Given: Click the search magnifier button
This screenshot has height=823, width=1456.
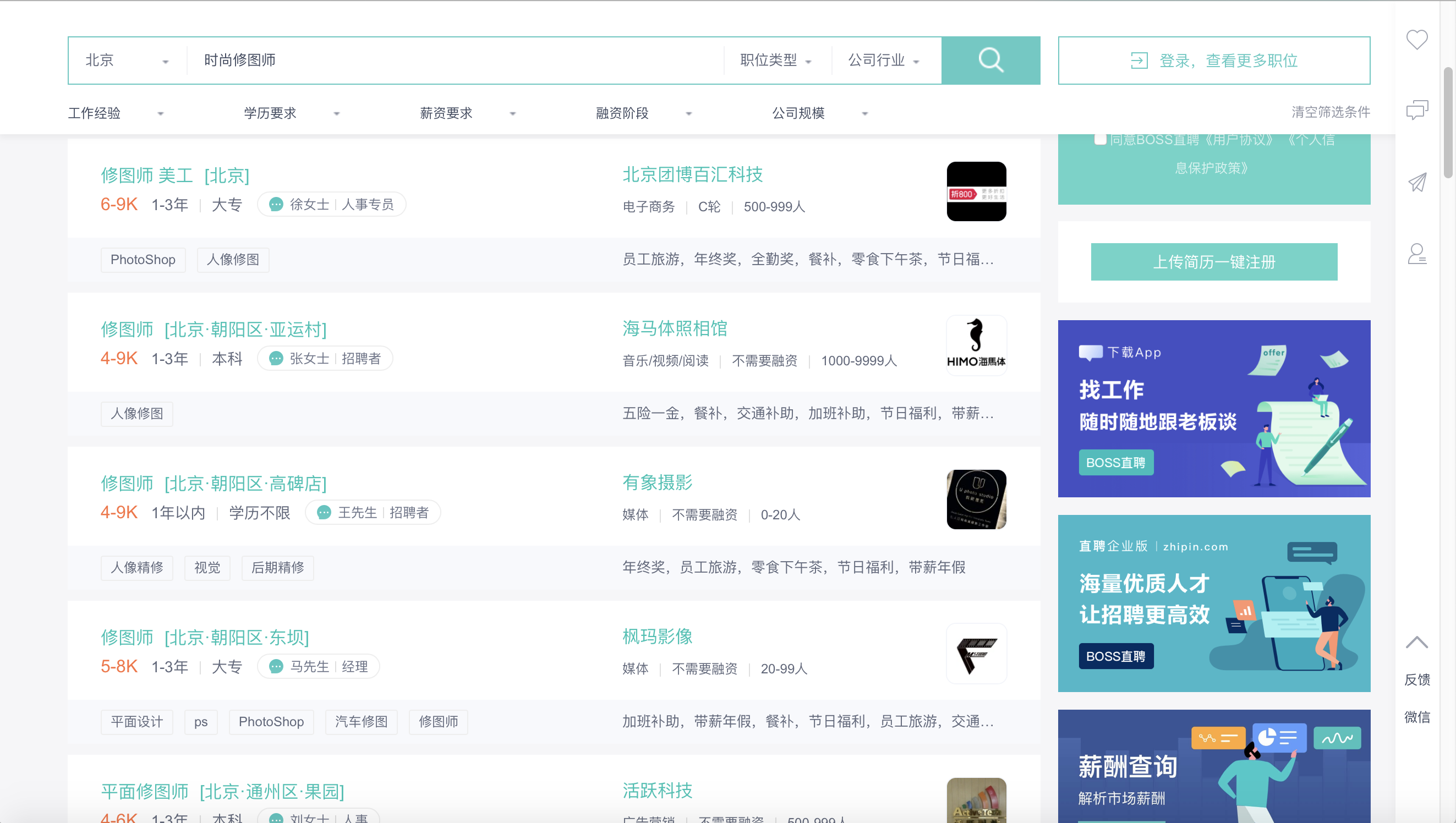Looking at the screenshot, I should point(990,61).
